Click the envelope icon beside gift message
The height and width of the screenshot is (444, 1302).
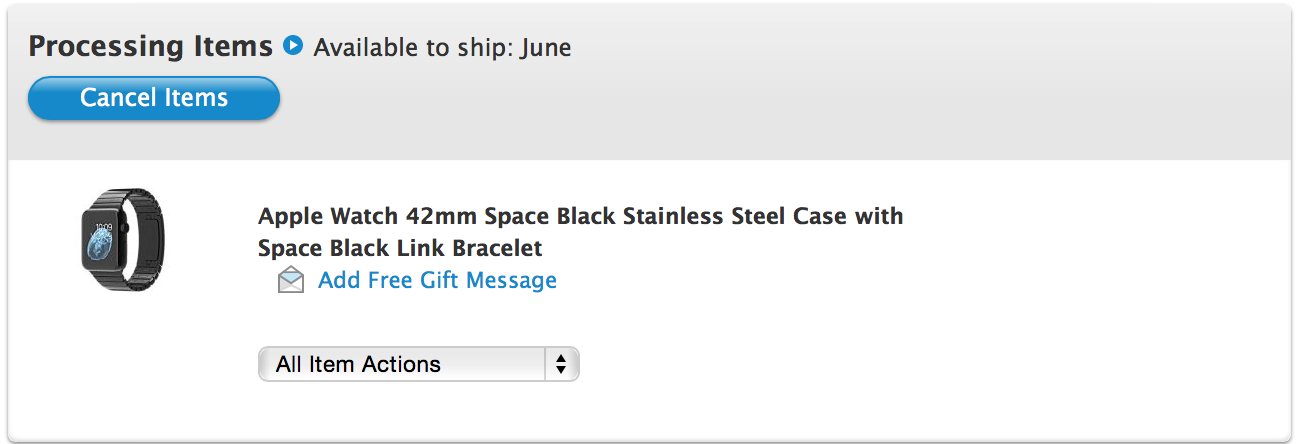290,281
